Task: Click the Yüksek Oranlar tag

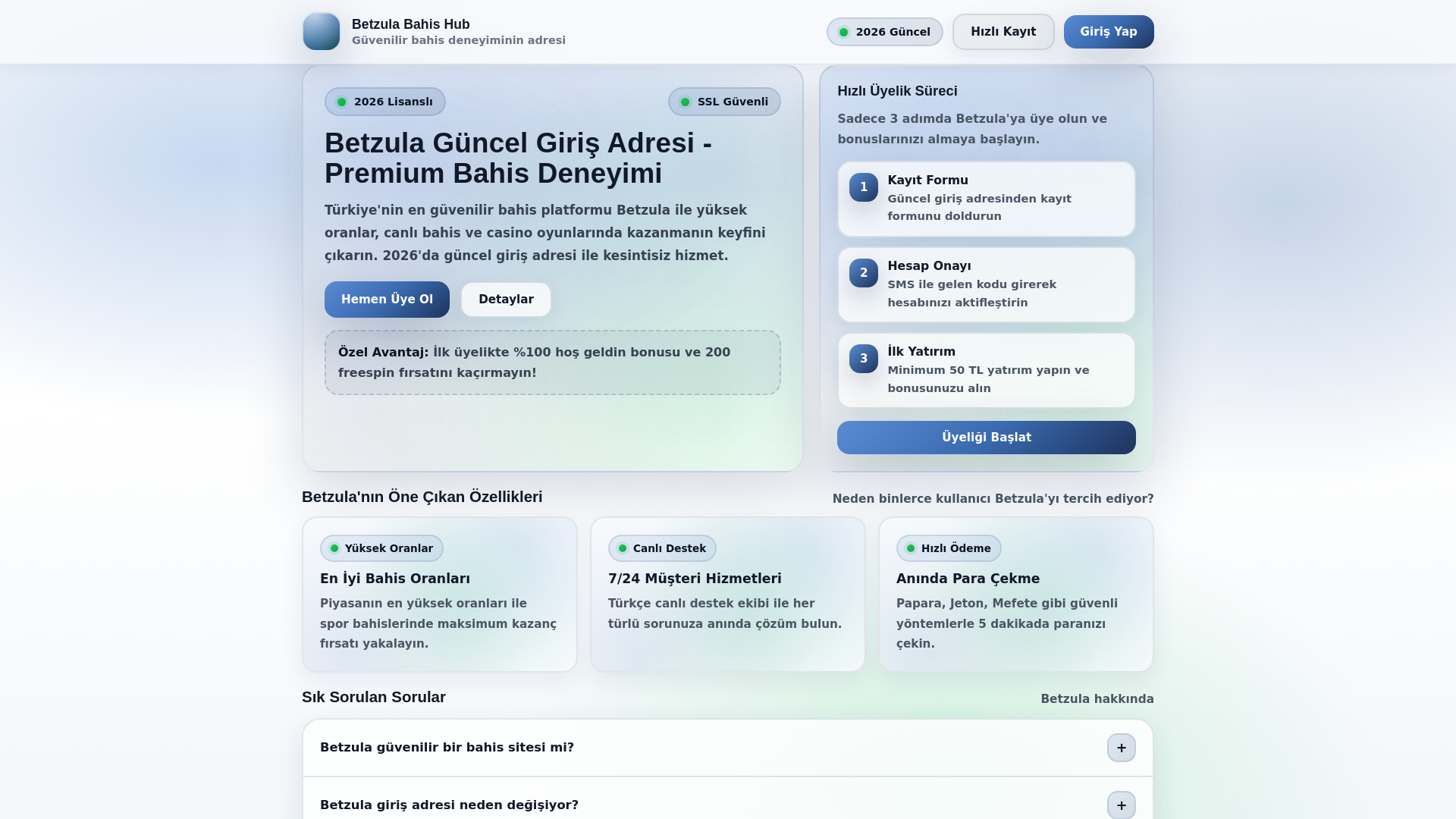Action: pyautogui.click(x=381, y=548)
